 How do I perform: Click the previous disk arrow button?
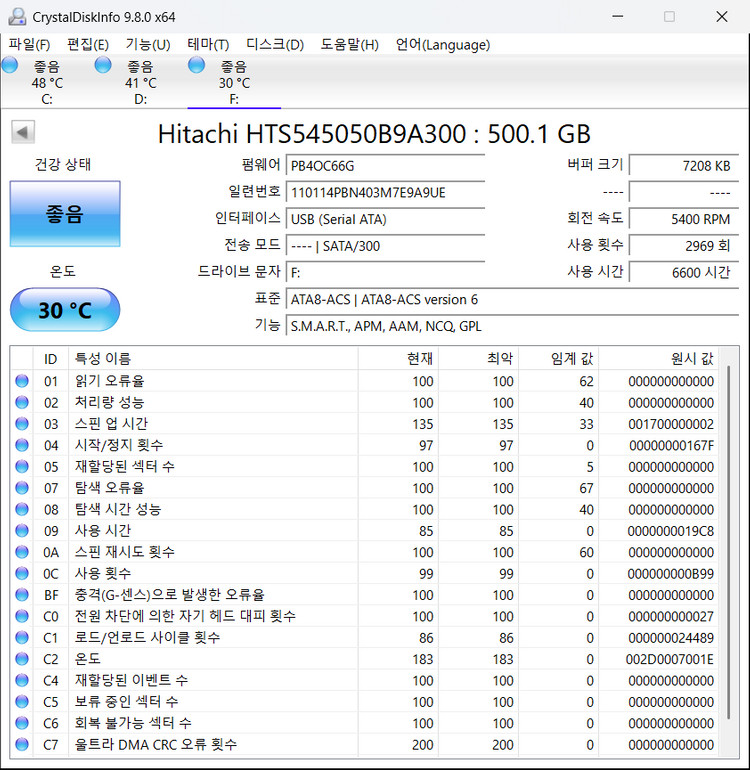click(23, 132)
